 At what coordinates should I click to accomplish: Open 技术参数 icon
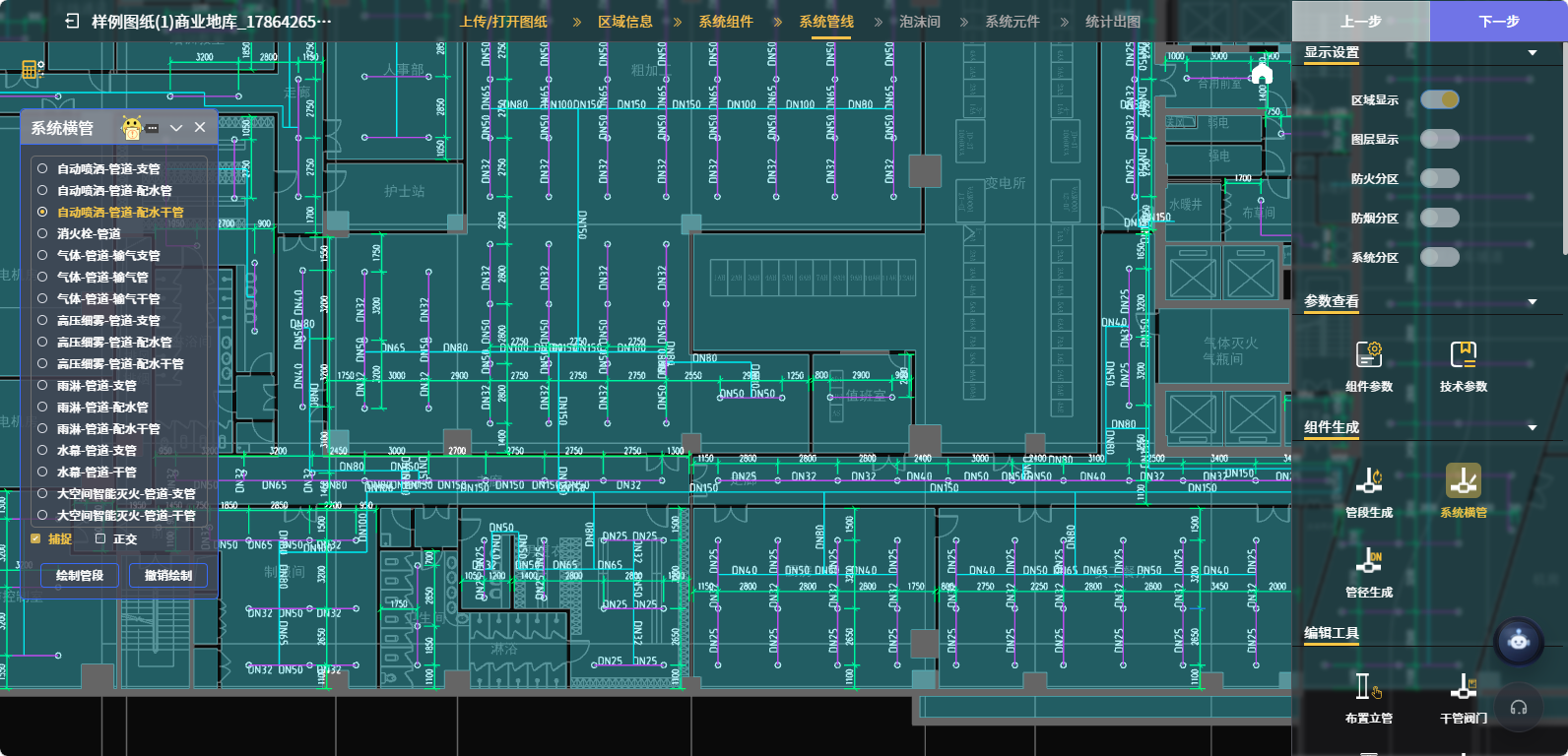pyautogui.click(x=1464, y=354)
